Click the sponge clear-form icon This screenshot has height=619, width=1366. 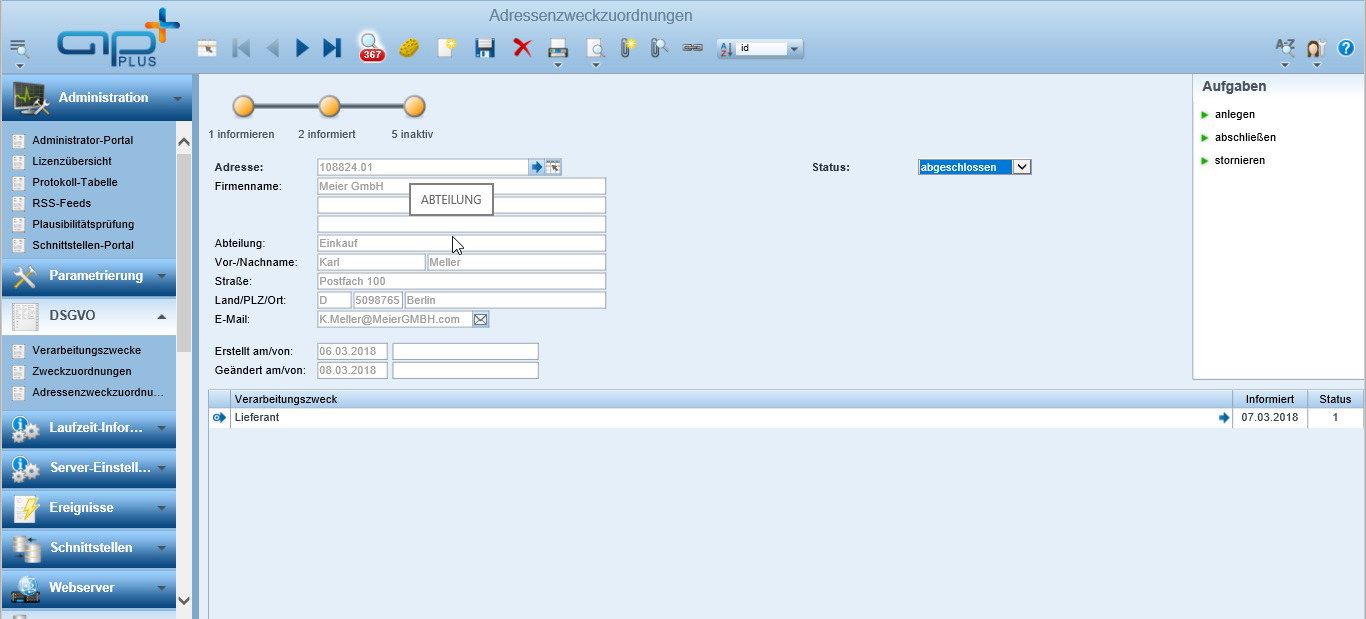point(409,48)
